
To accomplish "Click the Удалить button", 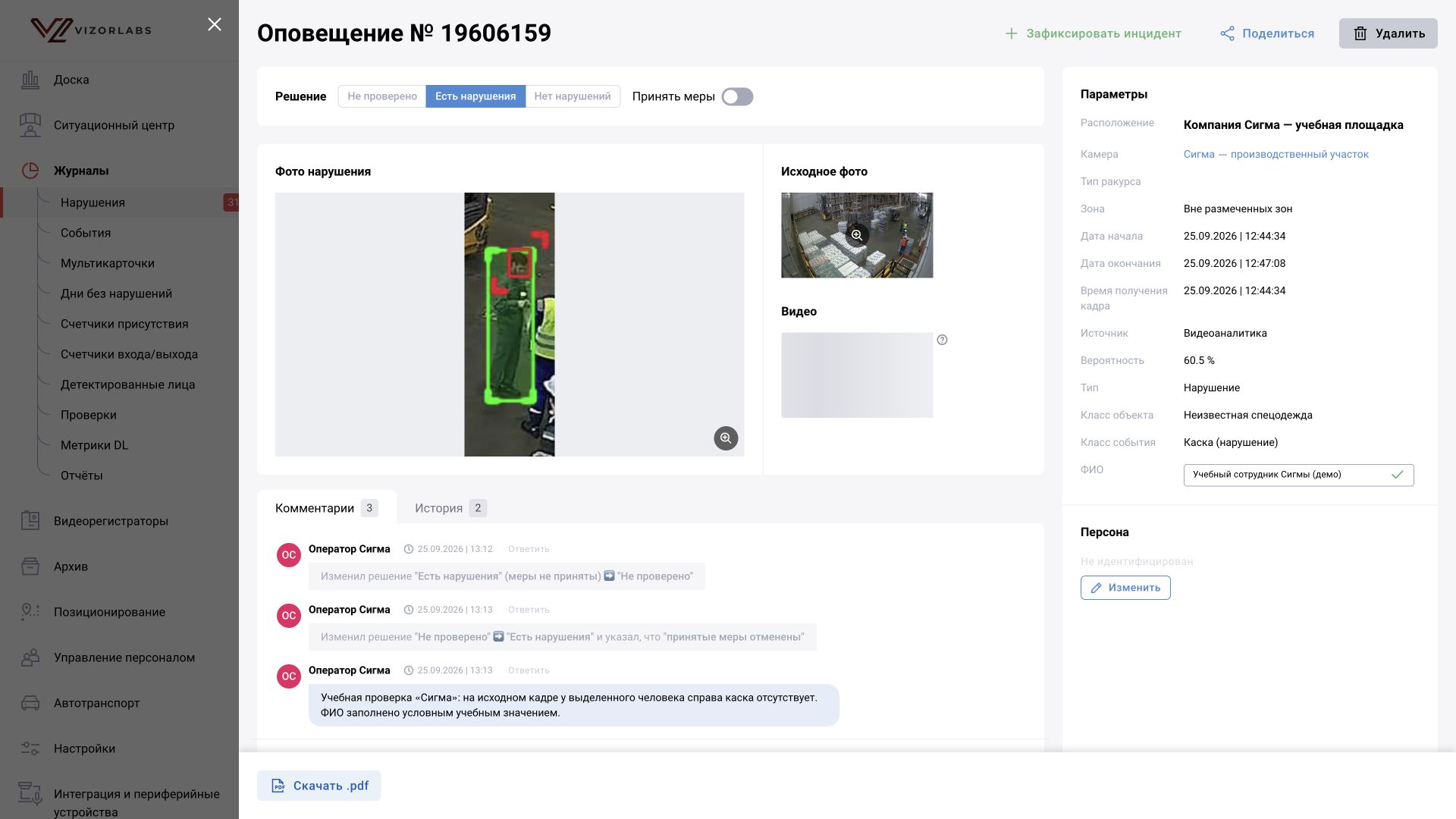I will coord(1388,33).
